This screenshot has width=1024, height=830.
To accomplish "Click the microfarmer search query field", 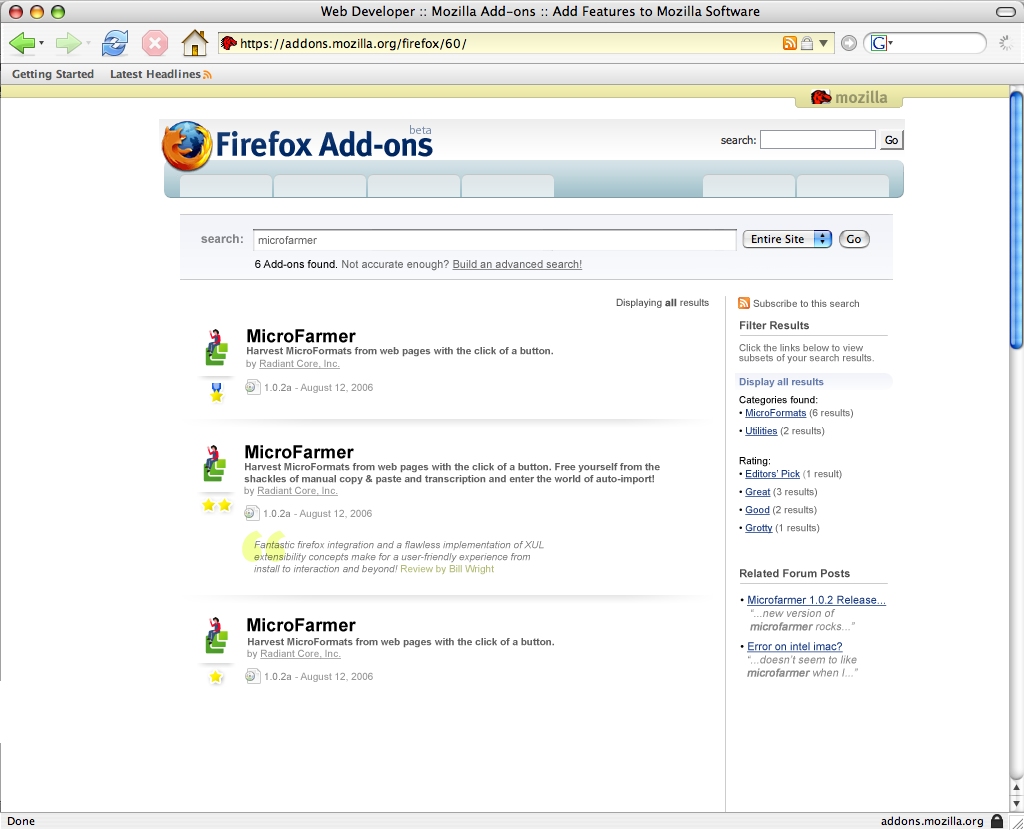I will (494, 240).
